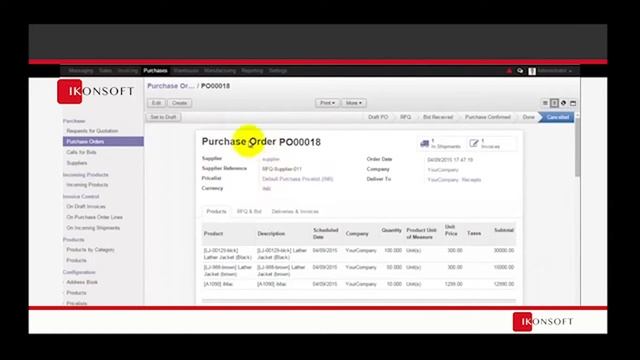
Task: Switch to form view icon
Action: [x=554, y=103]
